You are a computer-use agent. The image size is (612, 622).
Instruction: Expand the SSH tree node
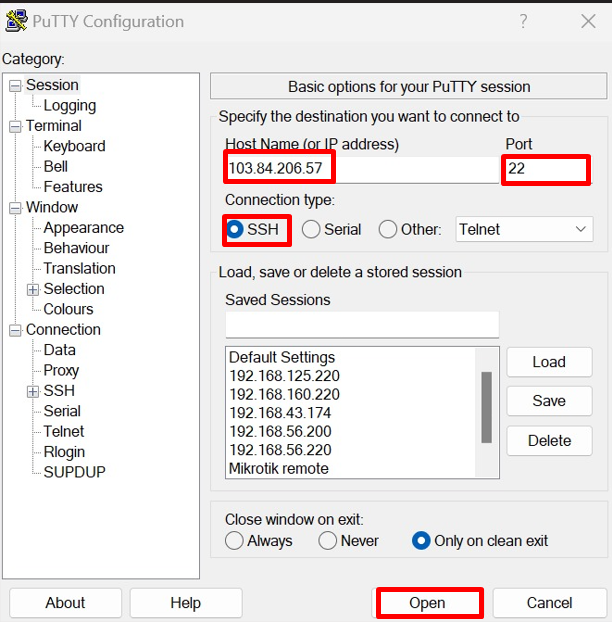pos(33,392)
